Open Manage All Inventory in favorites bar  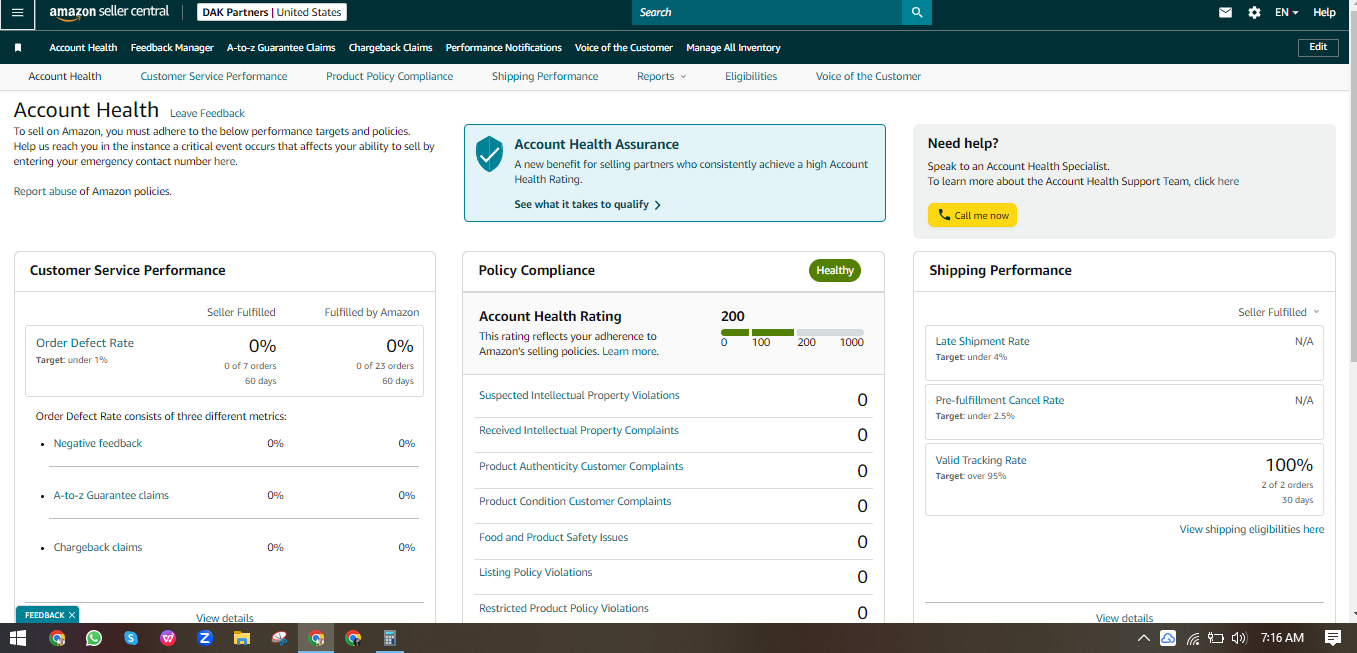(733, 47)
